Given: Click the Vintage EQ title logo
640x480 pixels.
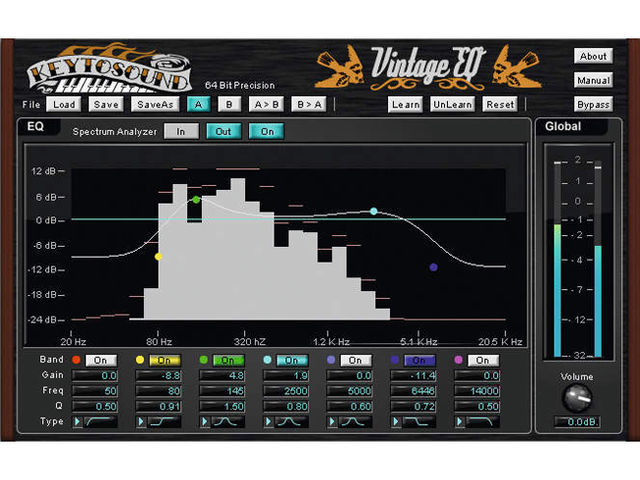Looking at the screenshot, I should click(428, 67).
